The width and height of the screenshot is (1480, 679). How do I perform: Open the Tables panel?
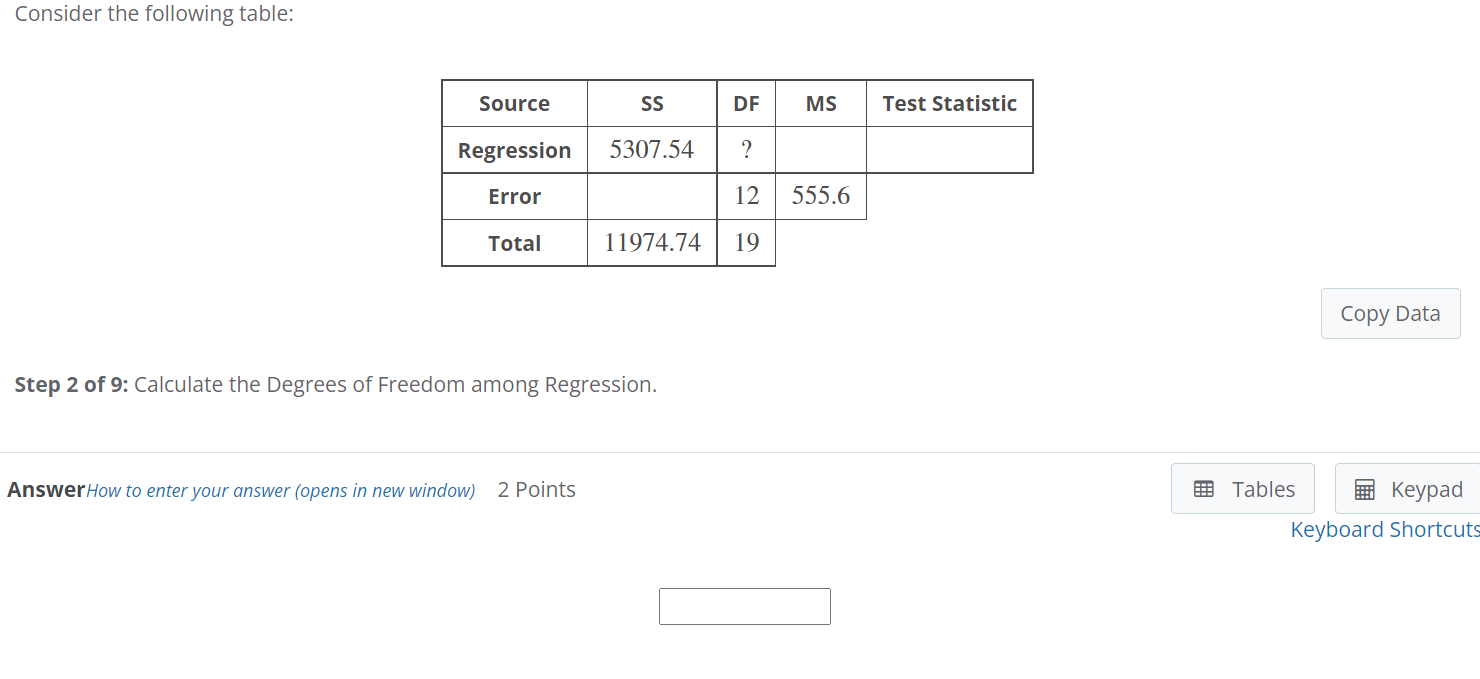point(1243,488)
